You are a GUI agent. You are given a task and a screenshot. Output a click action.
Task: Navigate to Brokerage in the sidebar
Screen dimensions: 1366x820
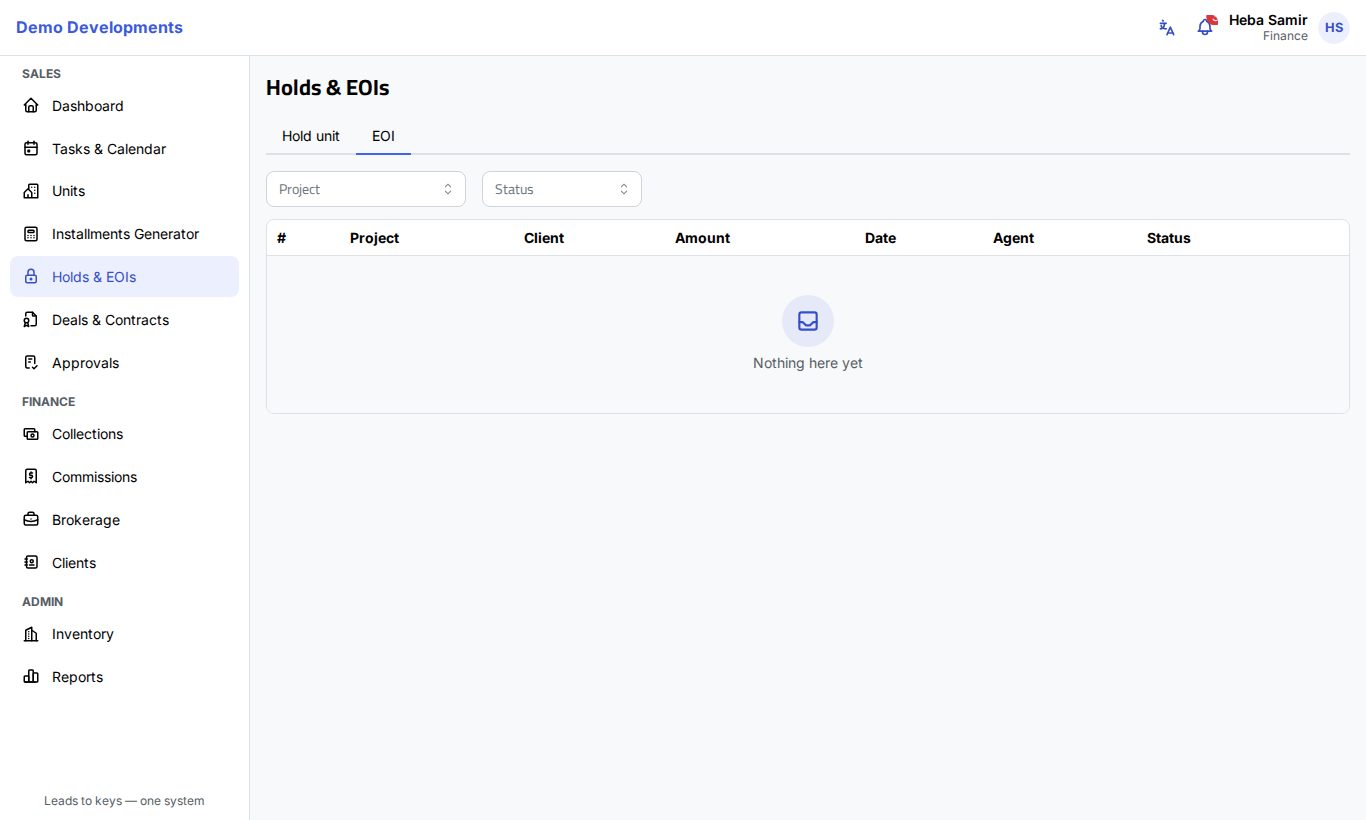[x=124, y=520]
